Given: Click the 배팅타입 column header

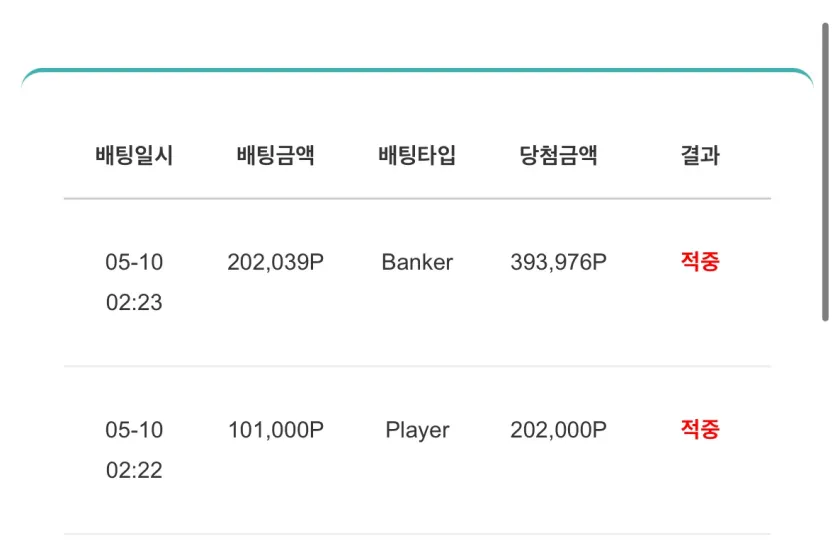Looking at the screenshot, I should [417, 156].
